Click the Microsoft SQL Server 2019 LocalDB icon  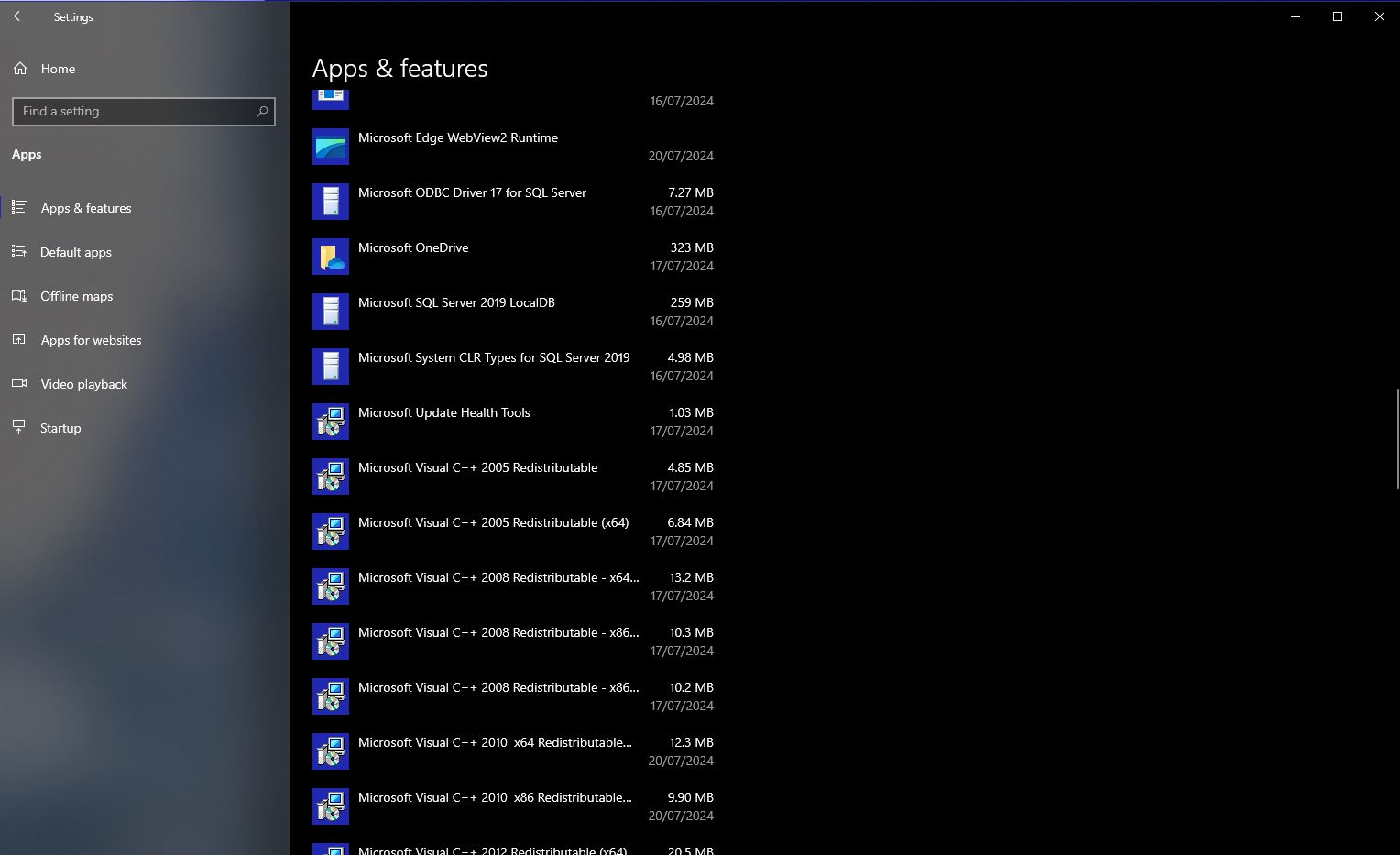330,312
